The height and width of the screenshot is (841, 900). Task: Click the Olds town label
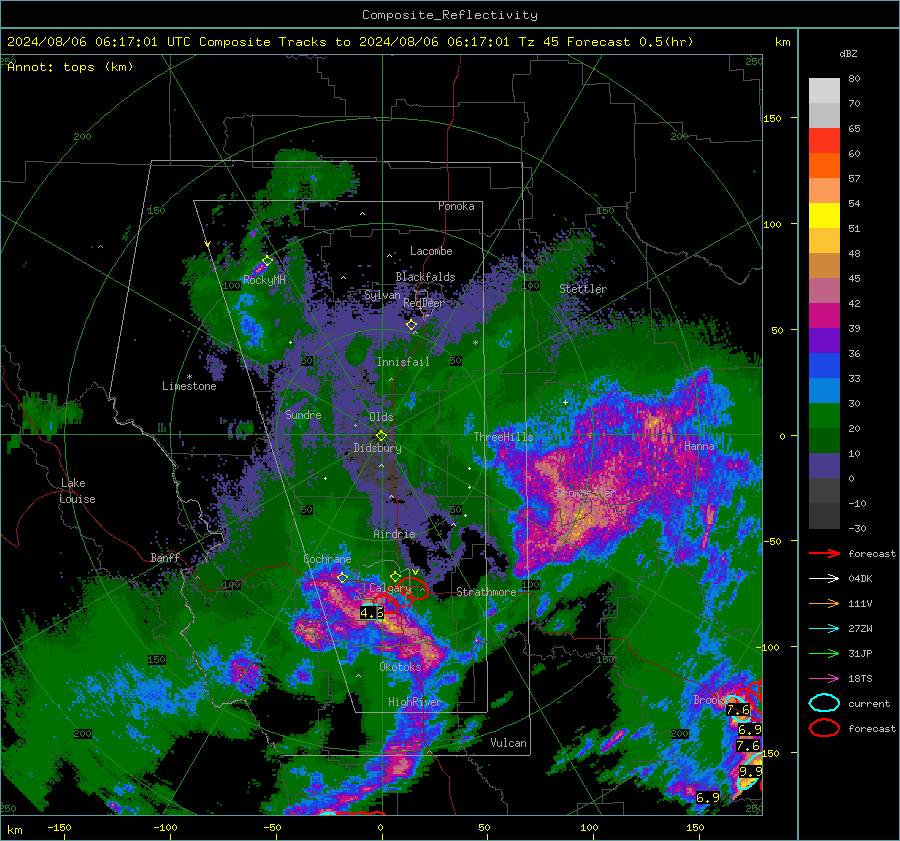point(381,417)
